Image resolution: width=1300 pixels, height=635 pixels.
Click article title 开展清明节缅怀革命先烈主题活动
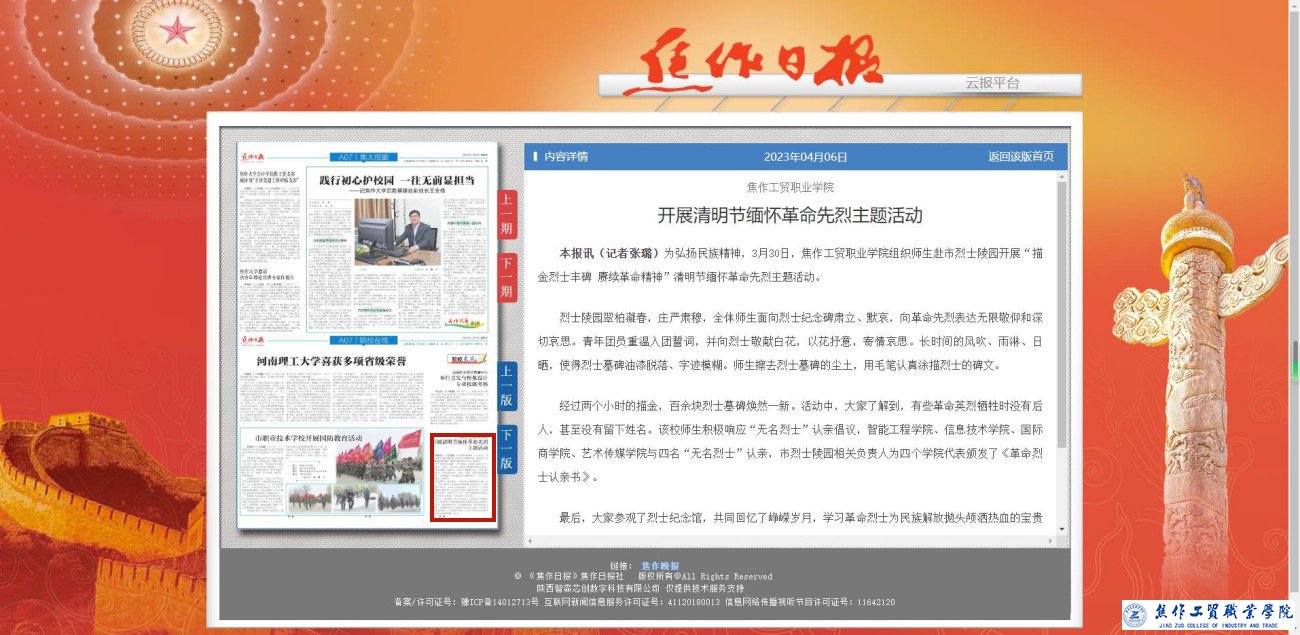tap(790, 215)
